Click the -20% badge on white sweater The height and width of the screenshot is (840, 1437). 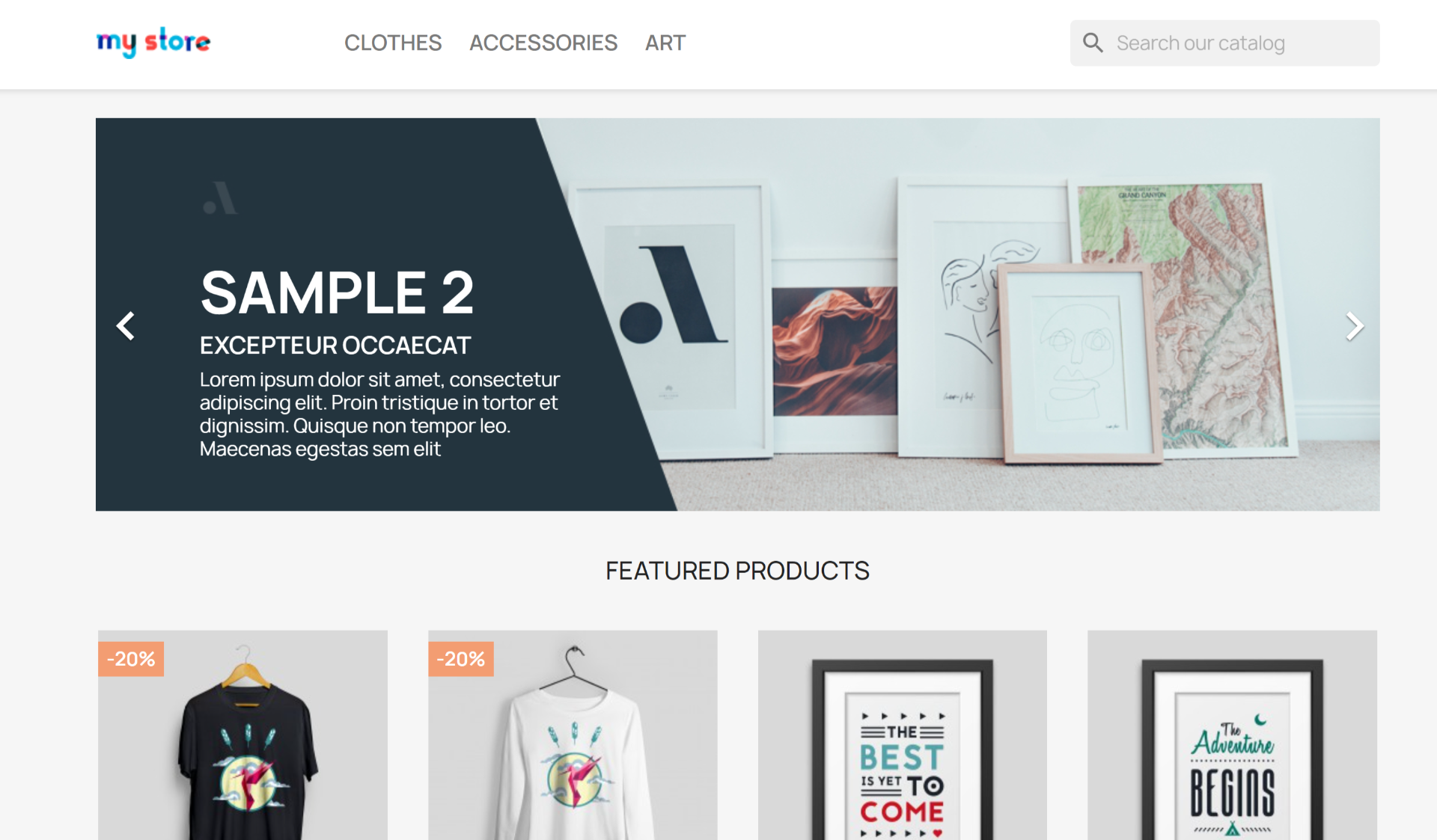[x=461, y=659]
